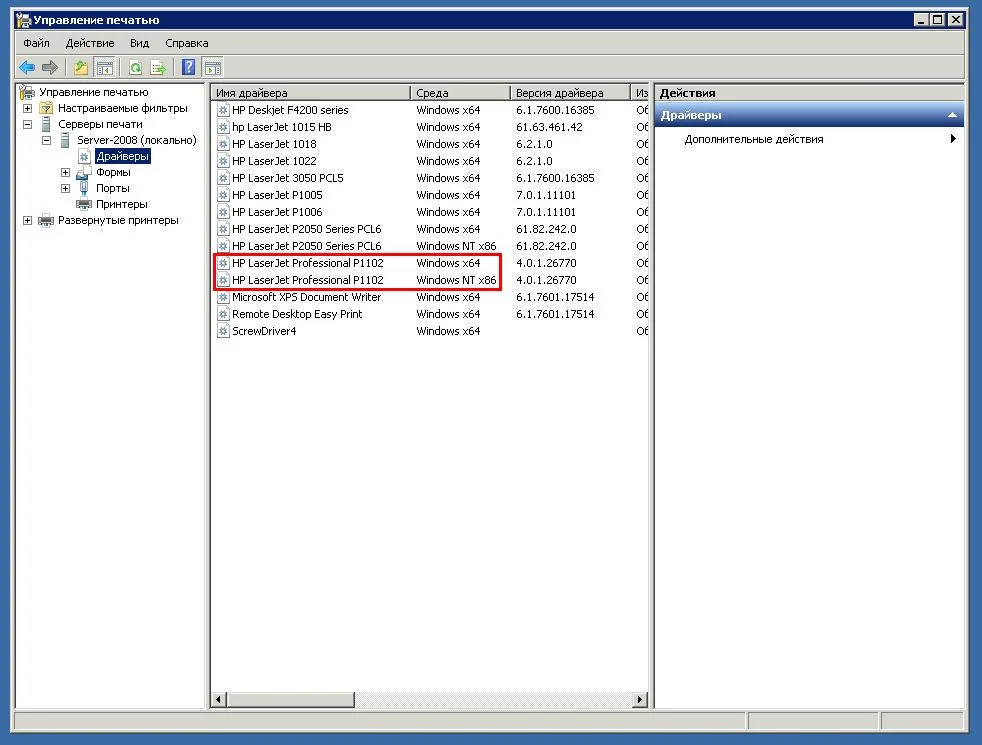Screen dimensions: 982x745
Task: Click HP LaserJet 1022 driver icon
Action: 223,161
